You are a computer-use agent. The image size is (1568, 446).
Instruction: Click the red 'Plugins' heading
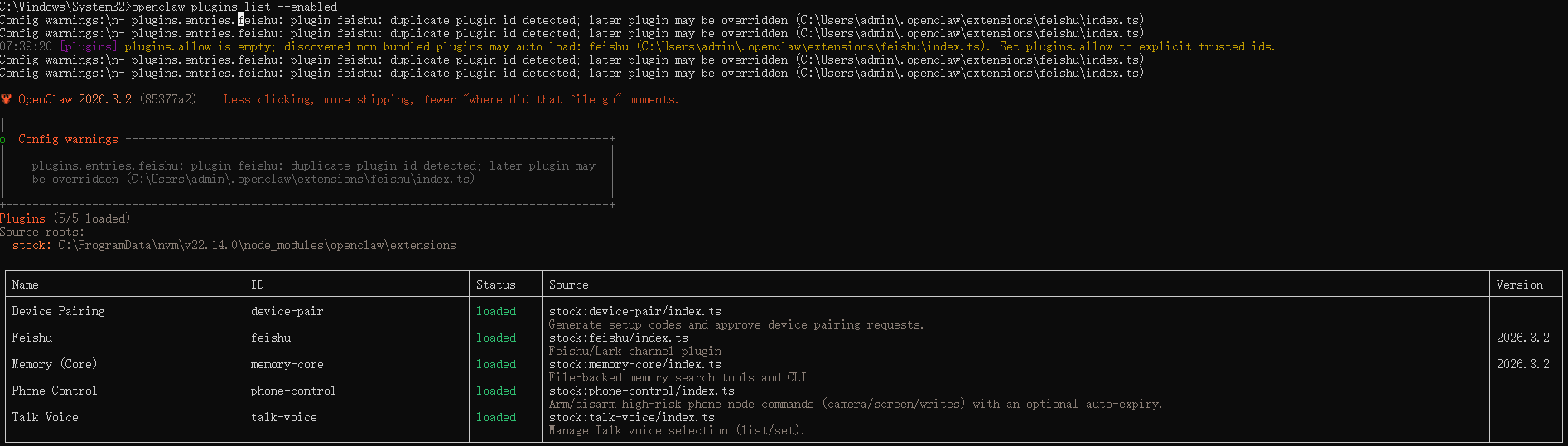23,218
